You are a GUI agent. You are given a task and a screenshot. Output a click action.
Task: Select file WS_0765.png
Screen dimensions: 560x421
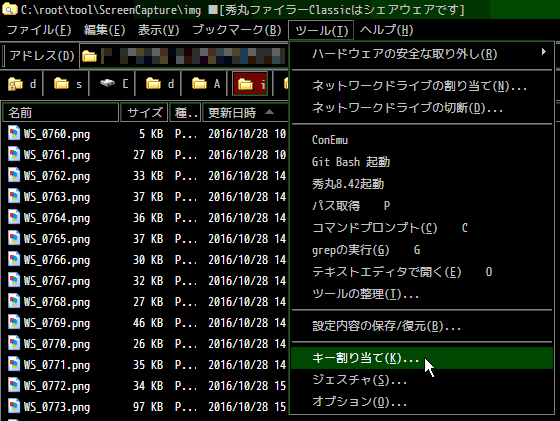[x=57, y=239]
